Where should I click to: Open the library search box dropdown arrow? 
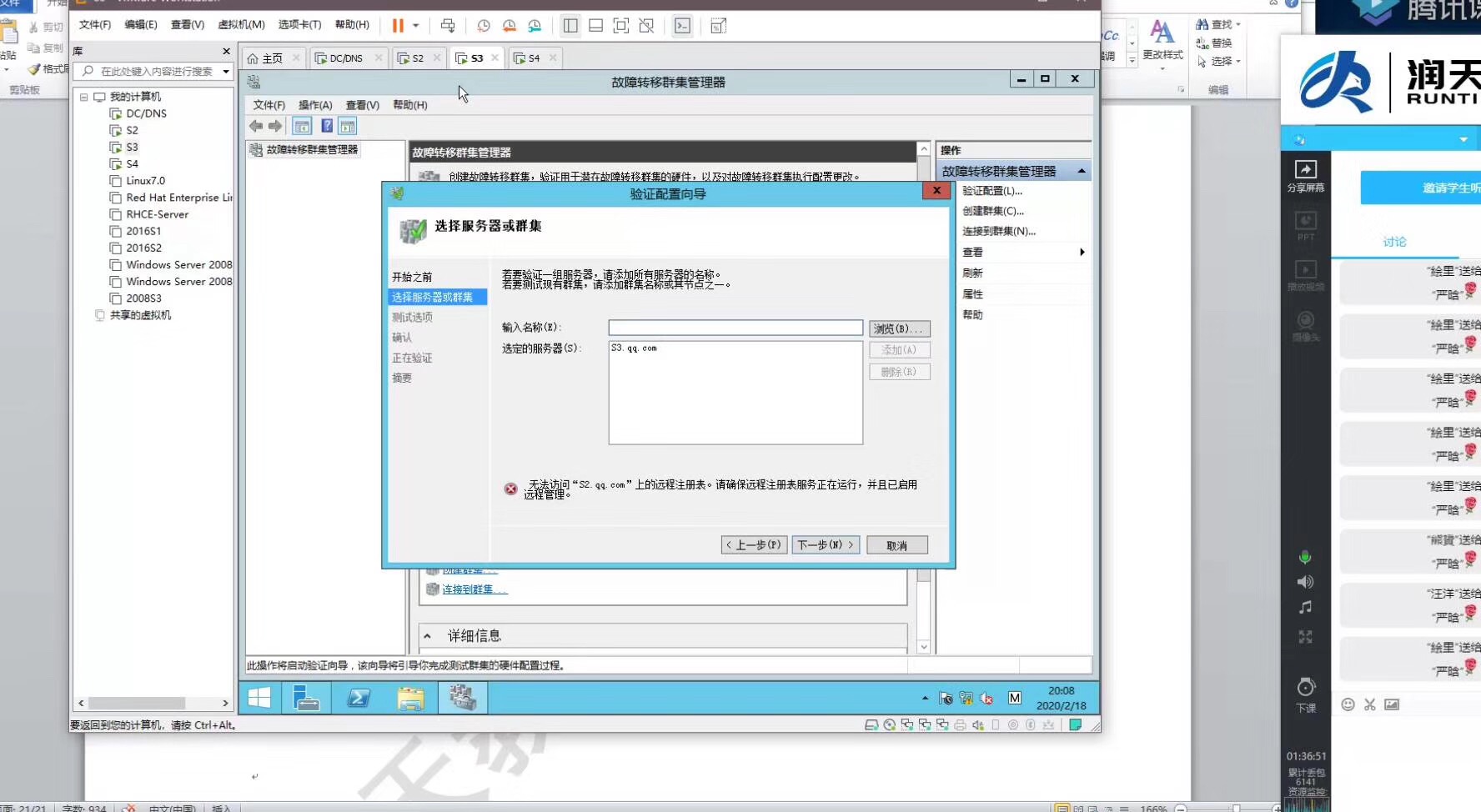click(x=226, y=72)
